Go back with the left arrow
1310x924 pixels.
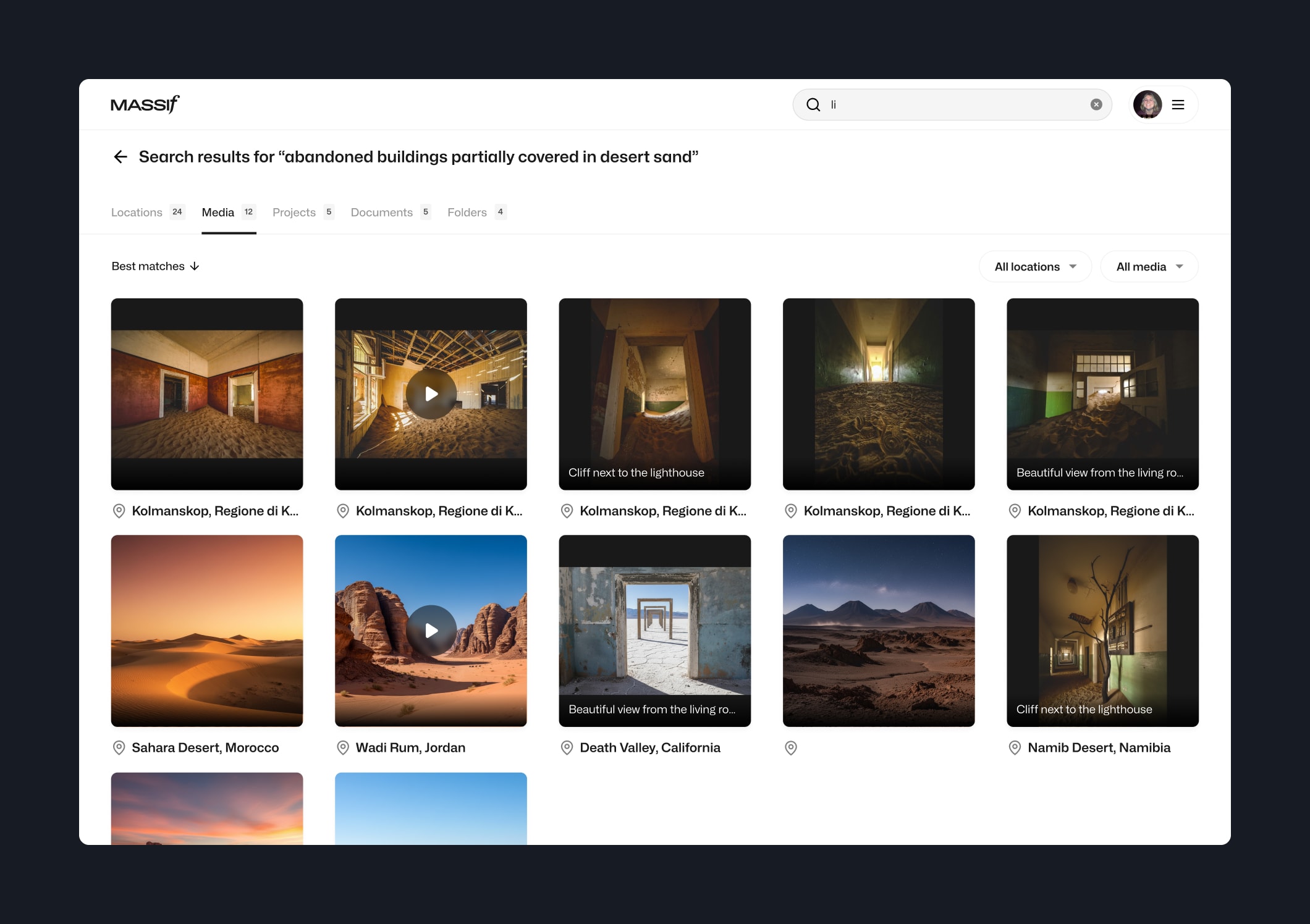coord(120,157)
